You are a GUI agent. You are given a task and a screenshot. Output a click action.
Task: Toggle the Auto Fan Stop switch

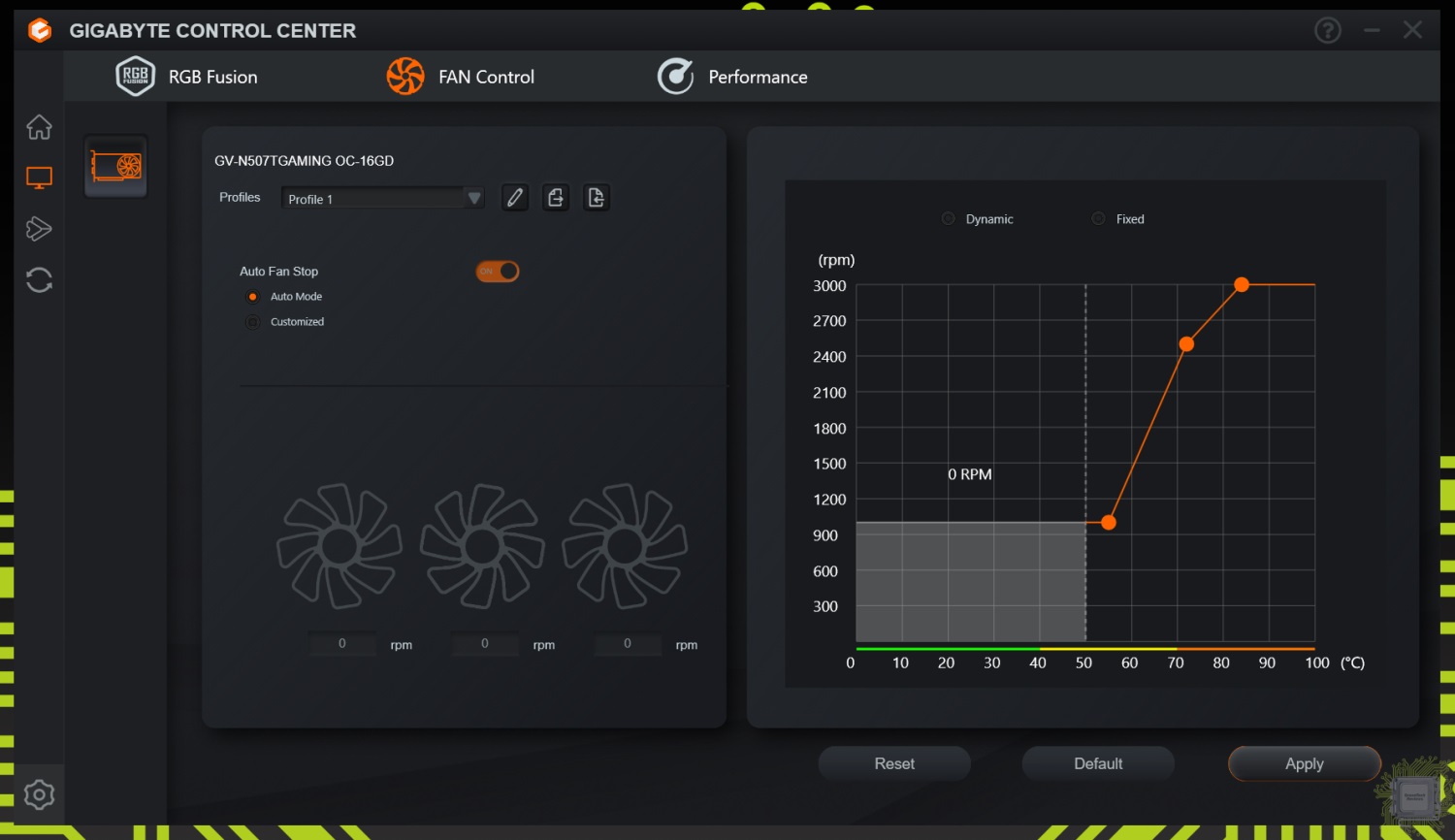pyautogui.click(x=498, y=272)
